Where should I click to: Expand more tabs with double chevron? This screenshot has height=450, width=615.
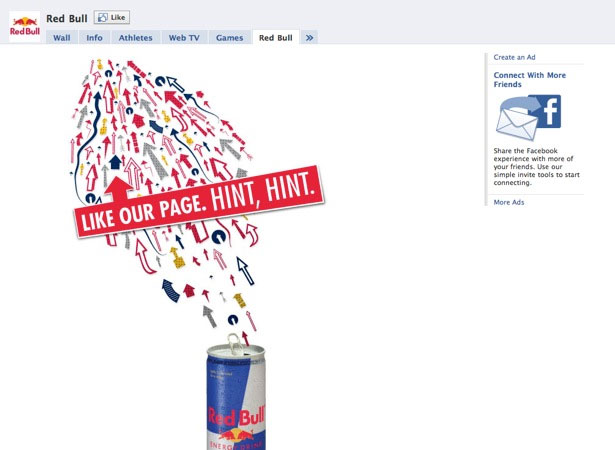309,38
